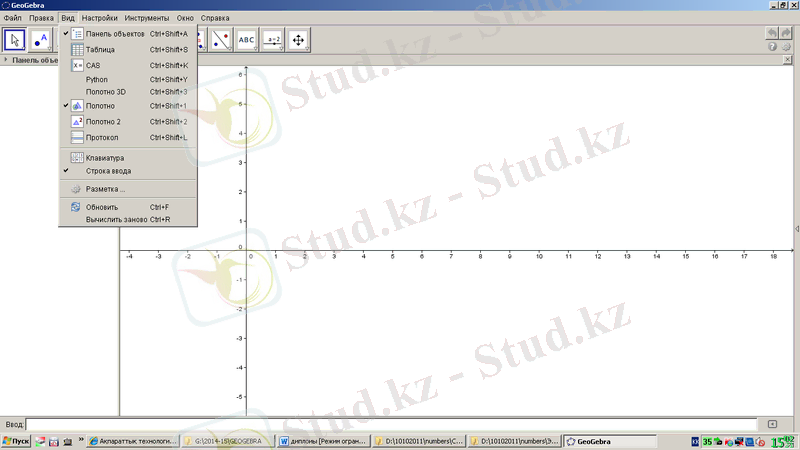This screenshot has width=800, height=450.
Task: Click the taskbar language indicator icon
Action: click(695, 442)
